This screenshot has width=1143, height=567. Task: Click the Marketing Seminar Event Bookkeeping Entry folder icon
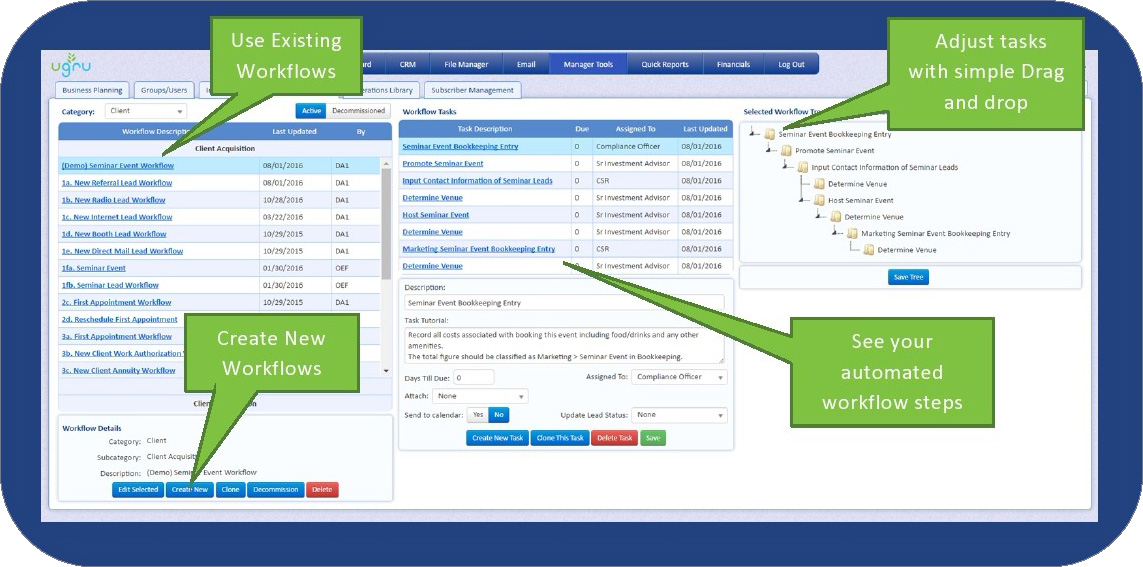(x=852, y=233)
